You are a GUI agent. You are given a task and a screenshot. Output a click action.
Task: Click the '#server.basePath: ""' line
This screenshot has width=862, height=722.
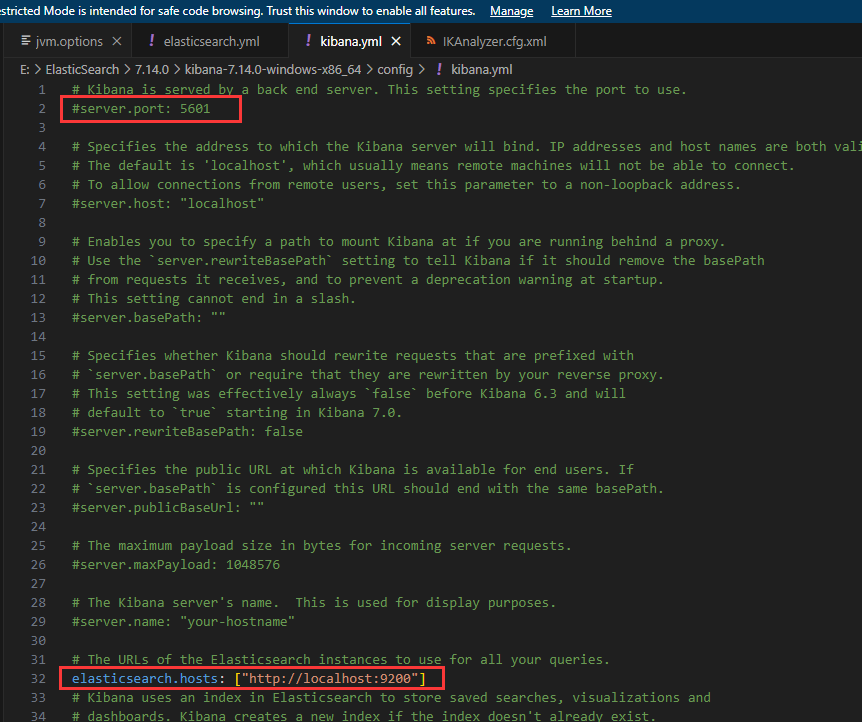[148, 318]
